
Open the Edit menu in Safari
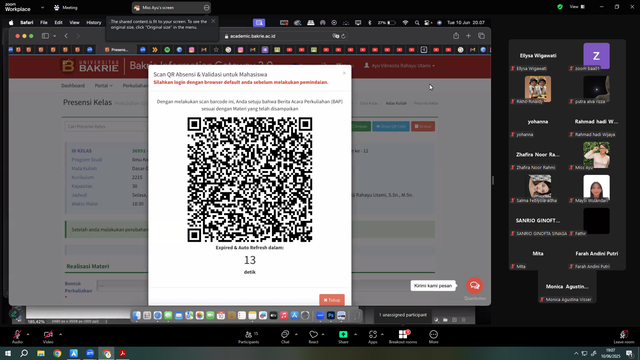58,22
